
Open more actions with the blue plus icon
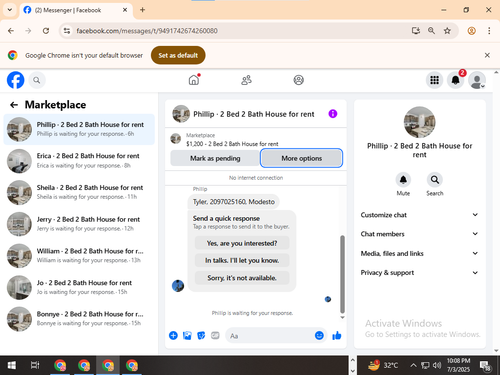[173, 335]
